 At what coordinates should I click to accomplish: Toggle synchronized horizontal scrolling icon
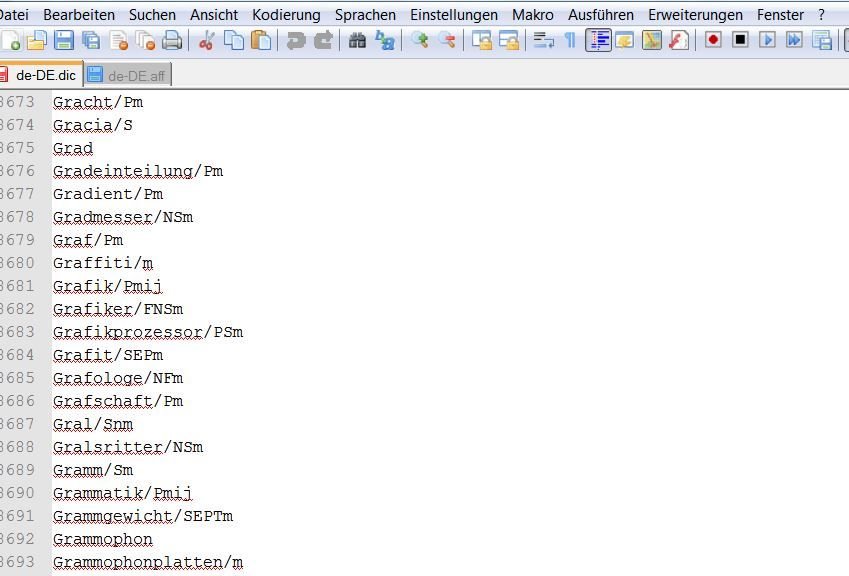tap(509, 41)
